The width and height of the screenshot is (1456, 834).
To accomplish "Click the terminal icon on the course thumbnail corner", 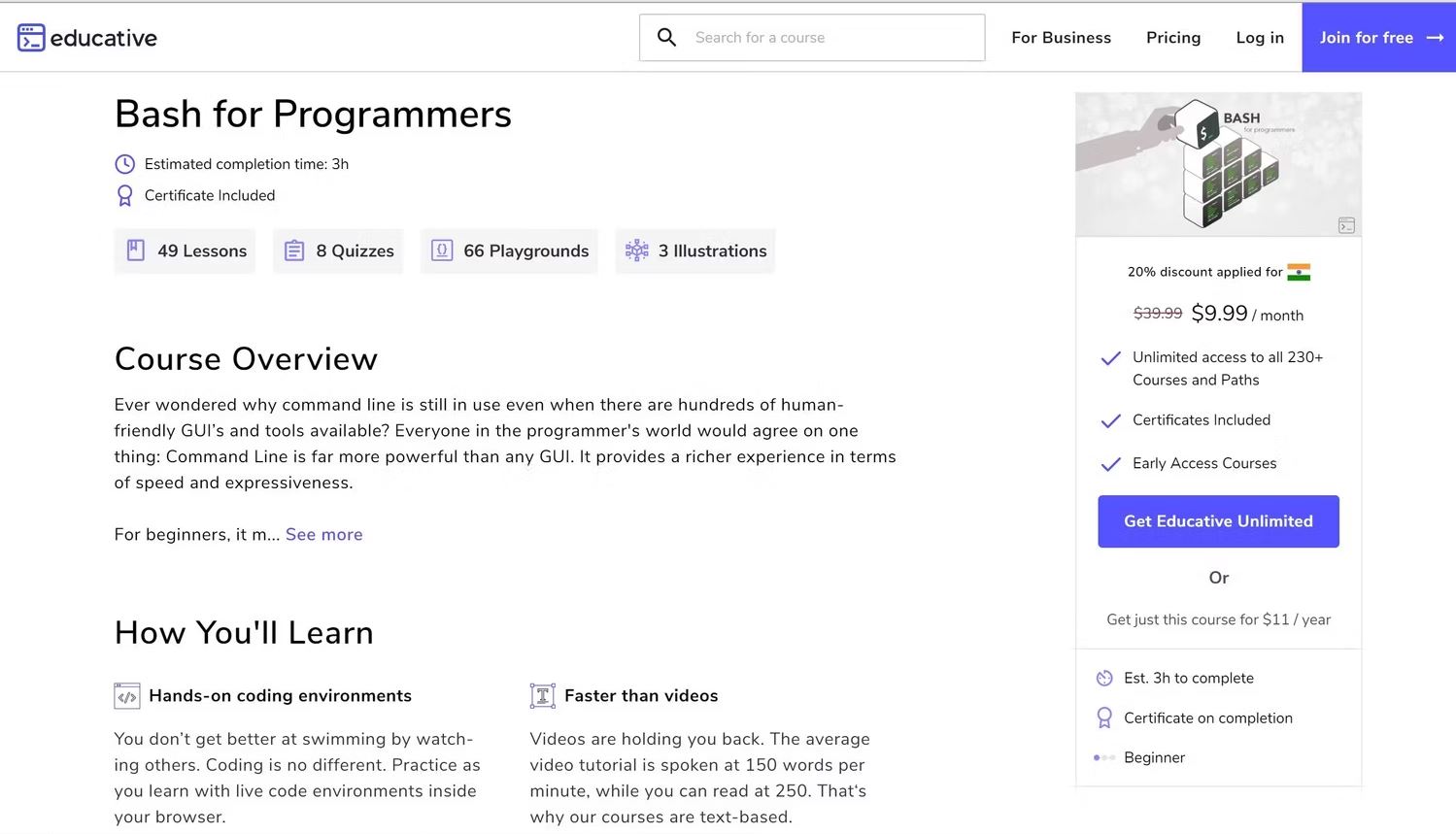I will [1346, 225].
